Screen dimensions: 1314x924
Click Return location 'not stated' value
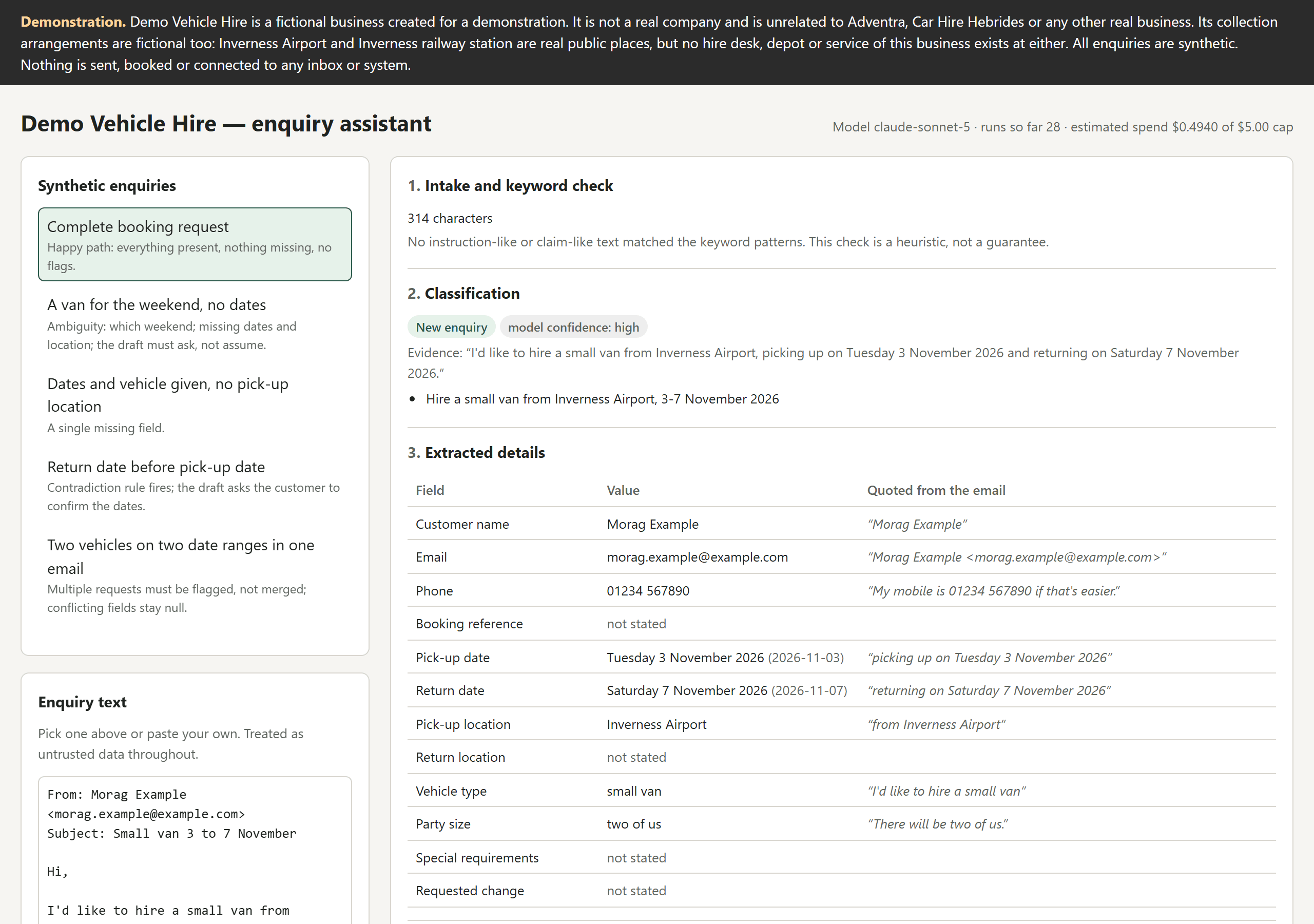(636, 757)
